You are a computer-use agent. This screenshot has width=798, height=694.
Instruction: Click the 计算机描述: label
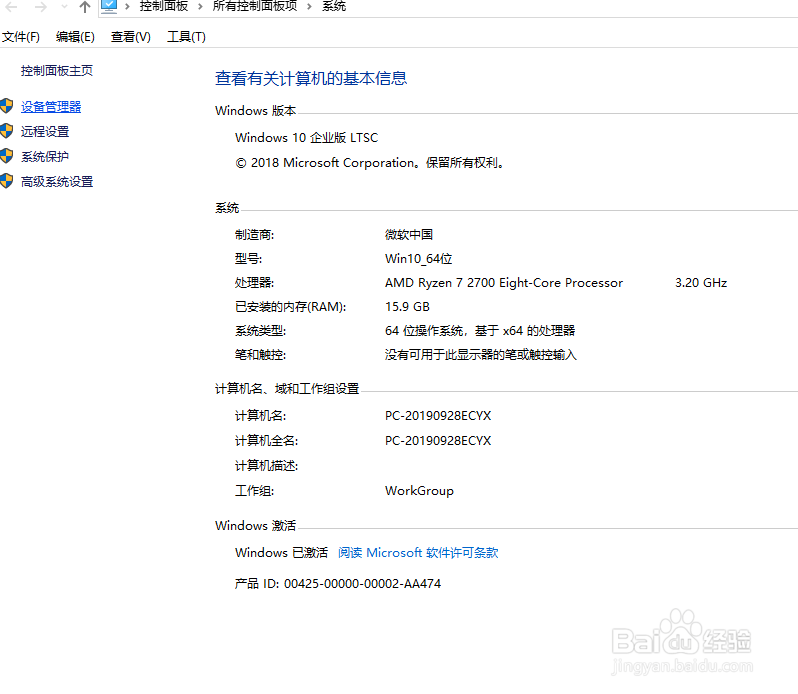(x=267, y=466)
